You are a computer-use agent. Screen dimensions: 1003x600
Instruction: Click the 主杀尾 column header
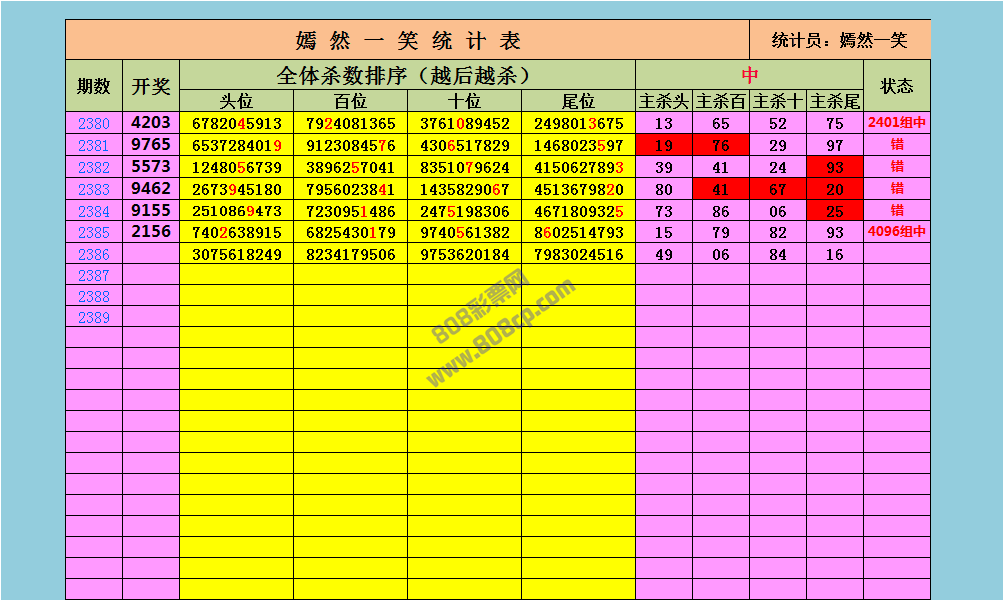point(835,101)
